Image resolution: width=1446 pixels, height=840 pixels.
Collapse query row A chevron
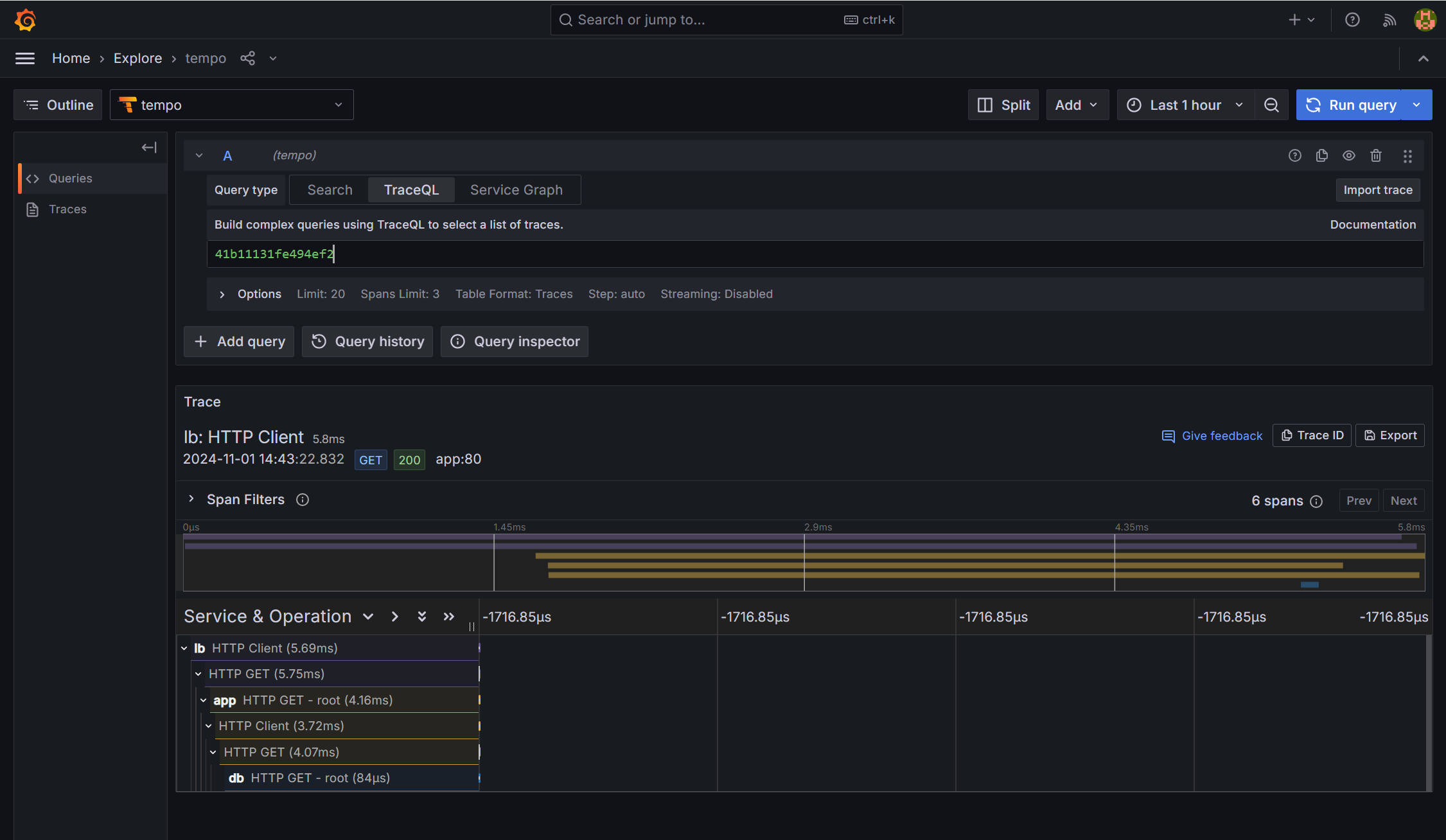(x=199, y=155)
